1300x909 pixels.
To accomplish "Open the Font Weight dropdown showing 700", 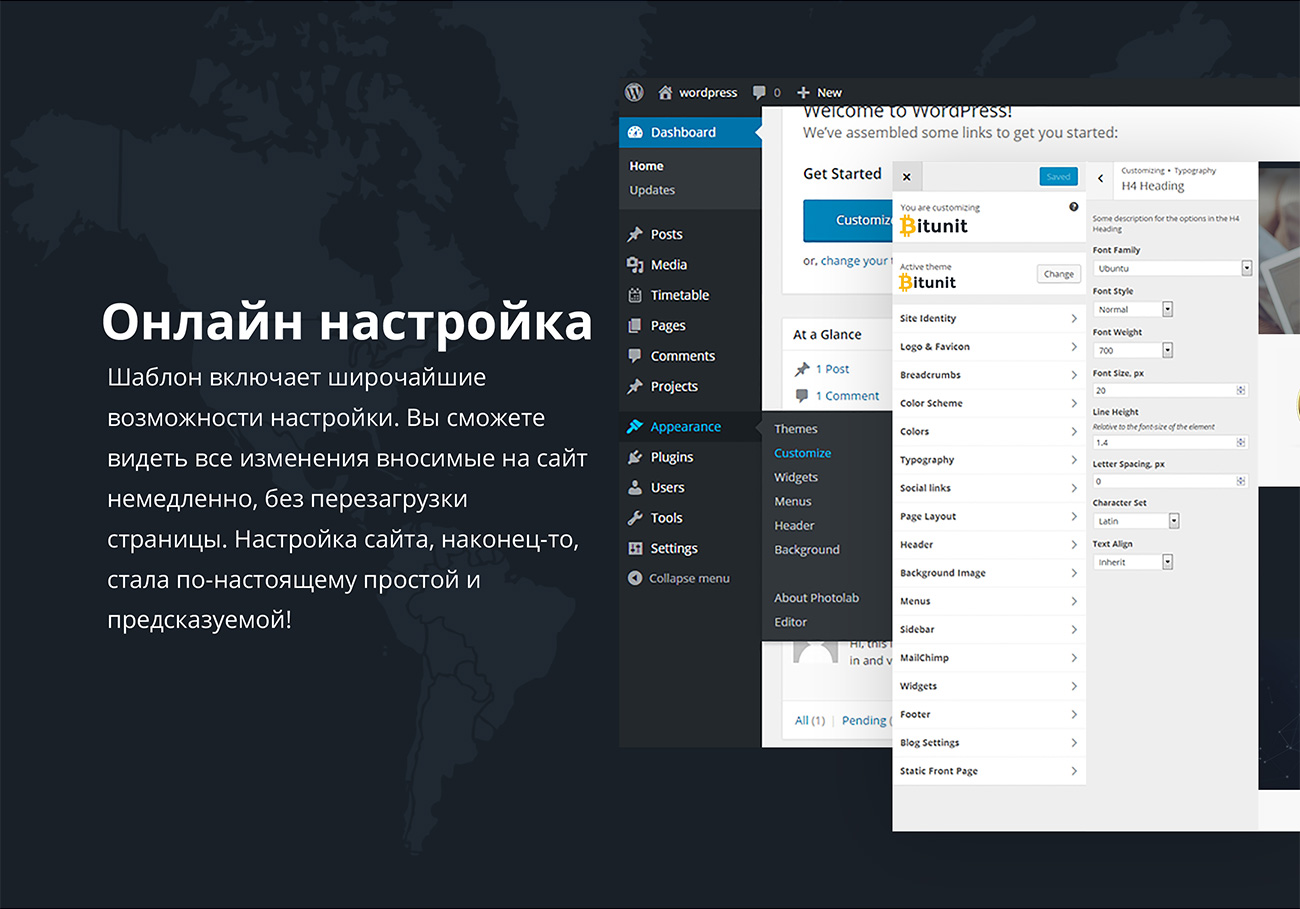I will [x=1132, y=350].
